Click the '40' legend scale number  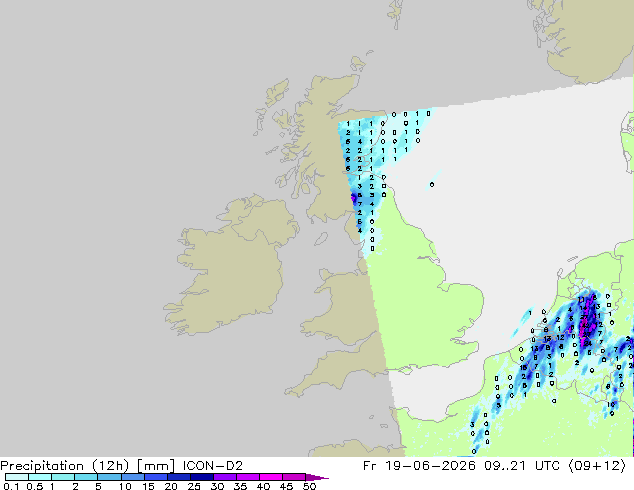263,486
